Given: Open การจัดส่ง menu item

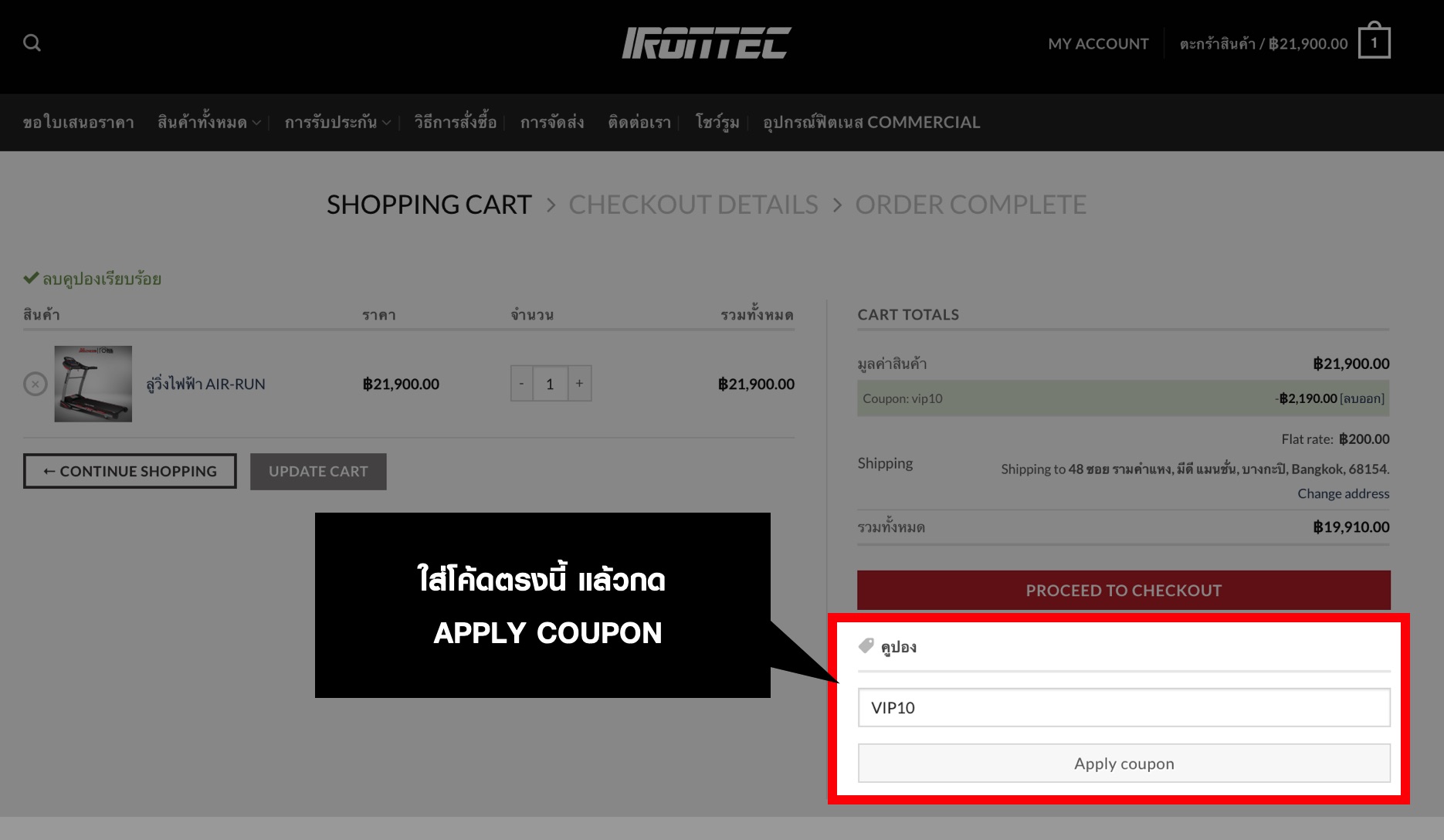Looking at the screenshot, I should [552, 123].
